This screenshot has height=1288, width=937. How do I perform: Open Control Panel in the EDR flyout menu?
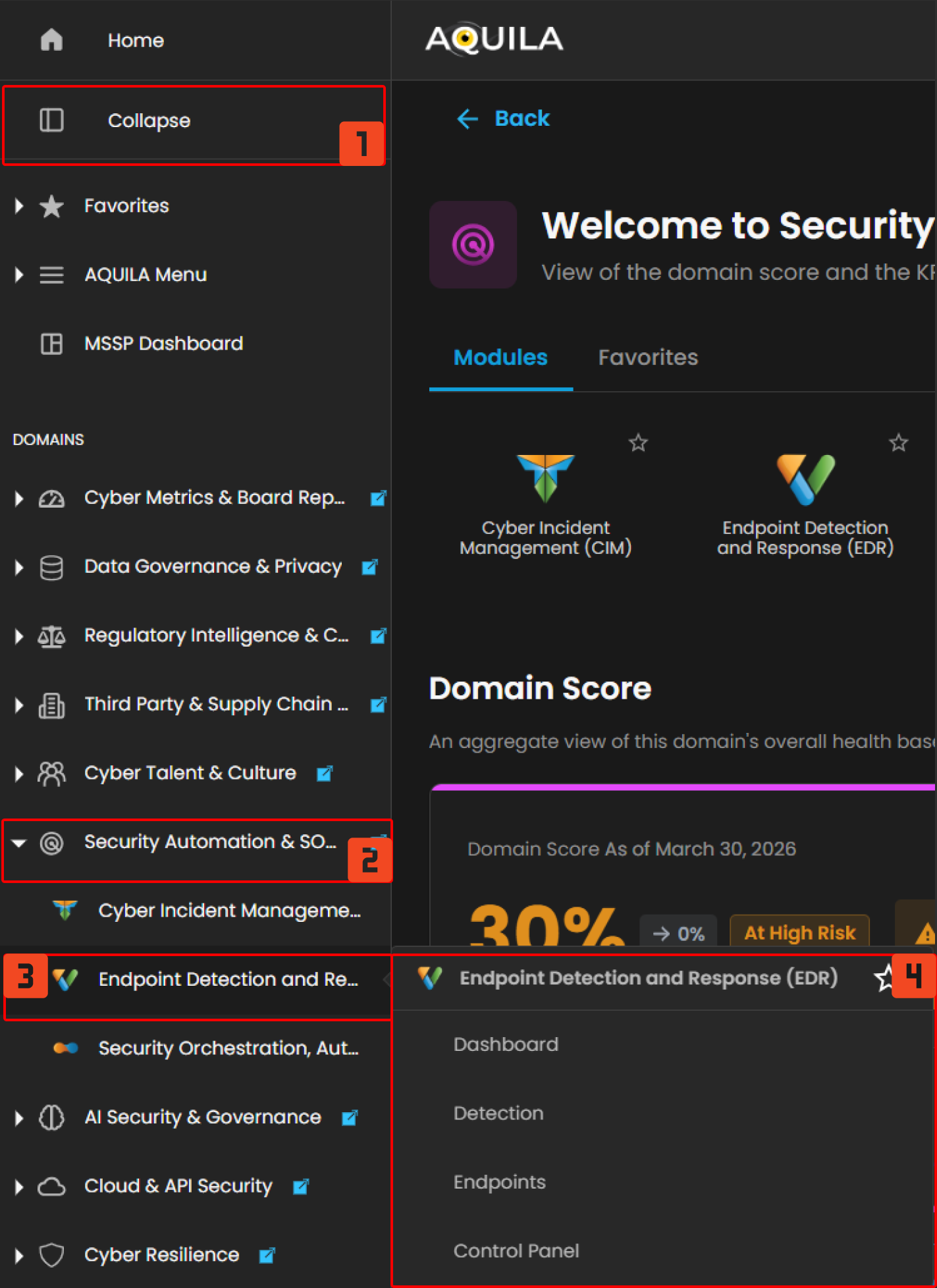(516, 1251)
